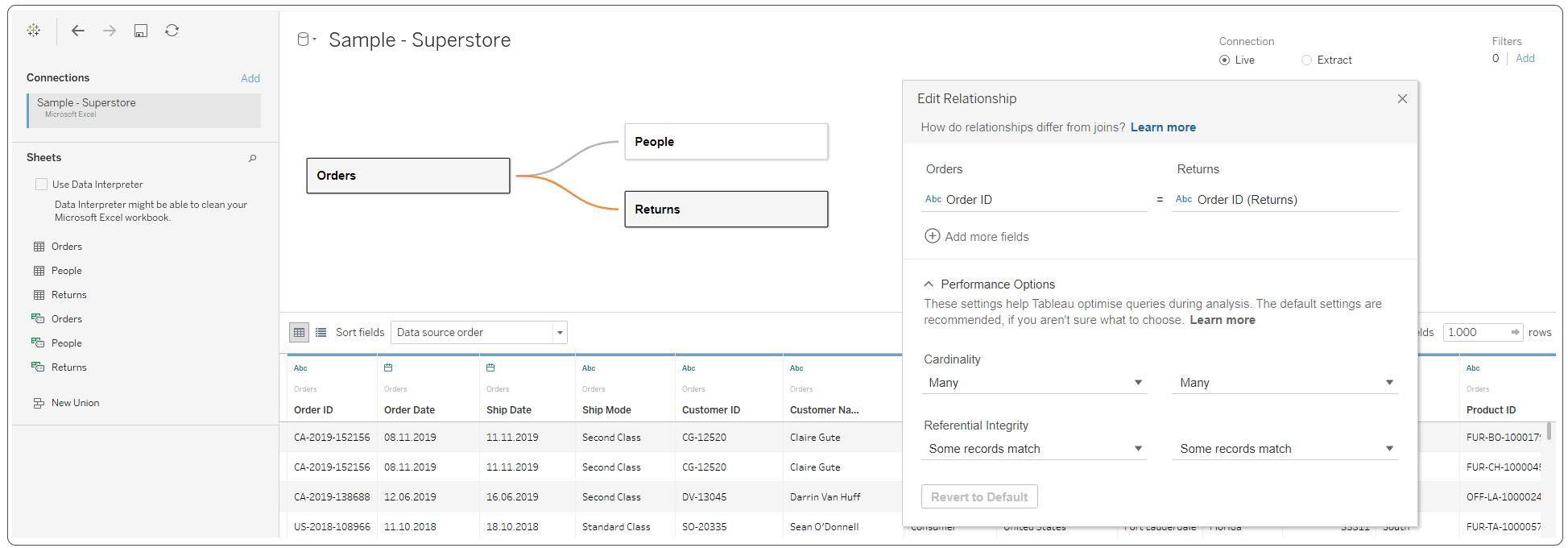Open Returns cardinality Many dropdown

[x=1285, y=383]
